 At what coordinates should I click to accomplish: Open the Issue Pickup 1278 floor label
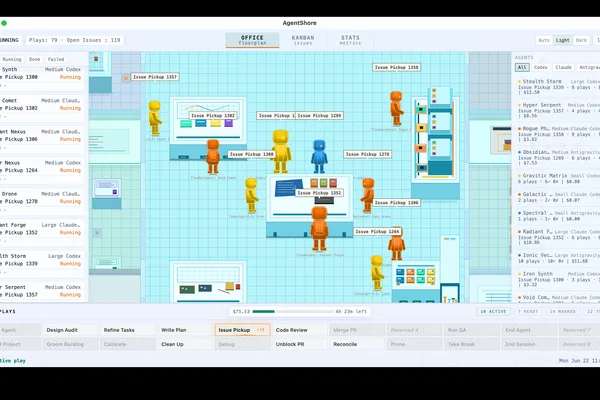tap(367, 154)
